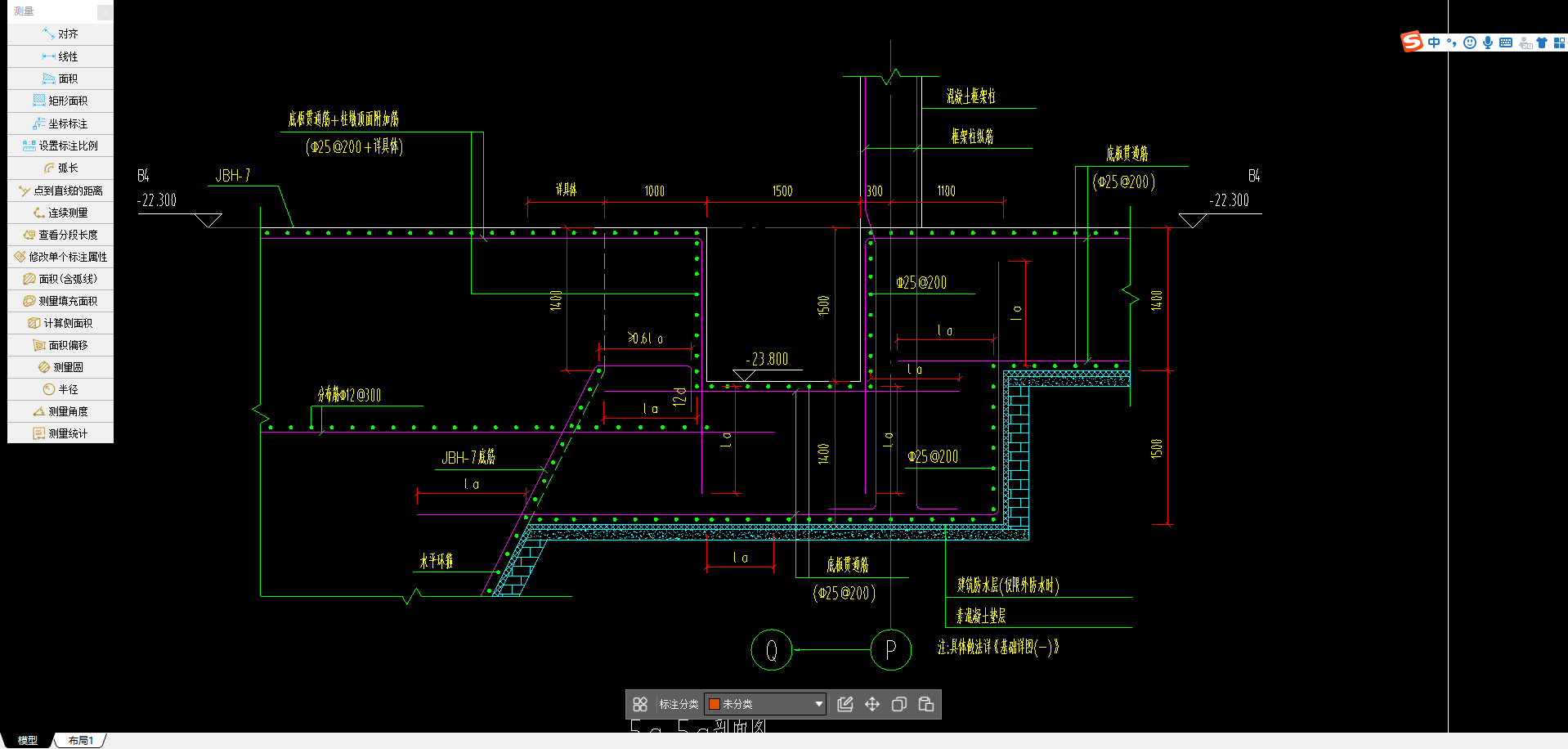Click the JBH-7底筋 label
1568x749 pixels.
pyautogui.click(x=468, y=458)
